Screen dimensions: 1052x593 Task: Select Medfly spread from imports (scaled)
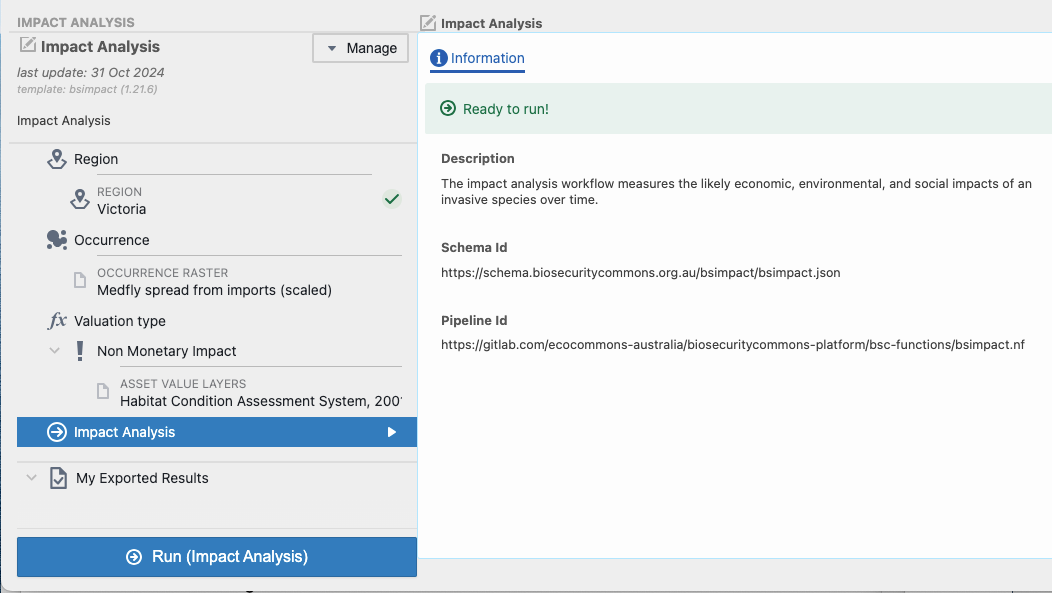pyautogui.click(x=215, y=290)
